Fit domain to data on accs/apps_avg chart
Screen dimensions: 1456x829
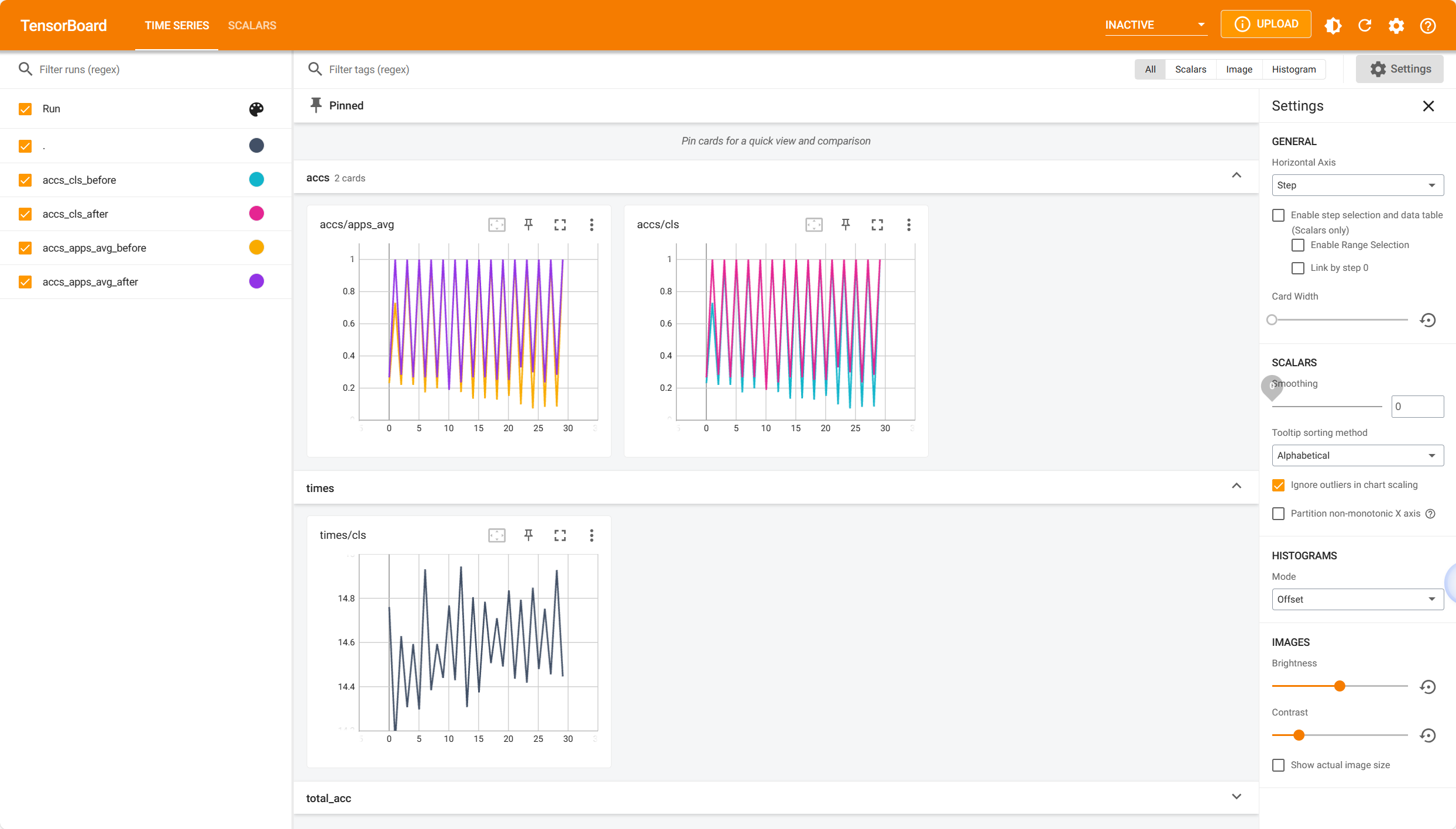coord(497,225)
